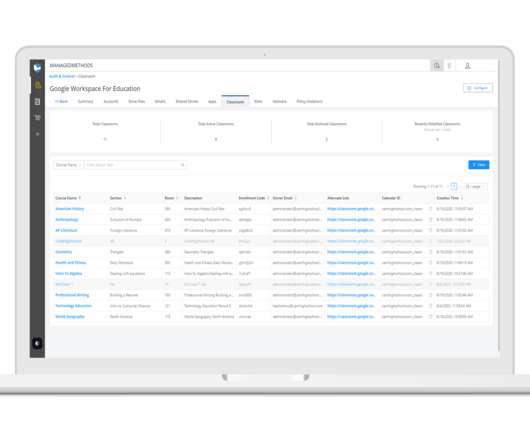
Task: Open the highlighted docs icon in top bar
Action: tap(437, 66)
